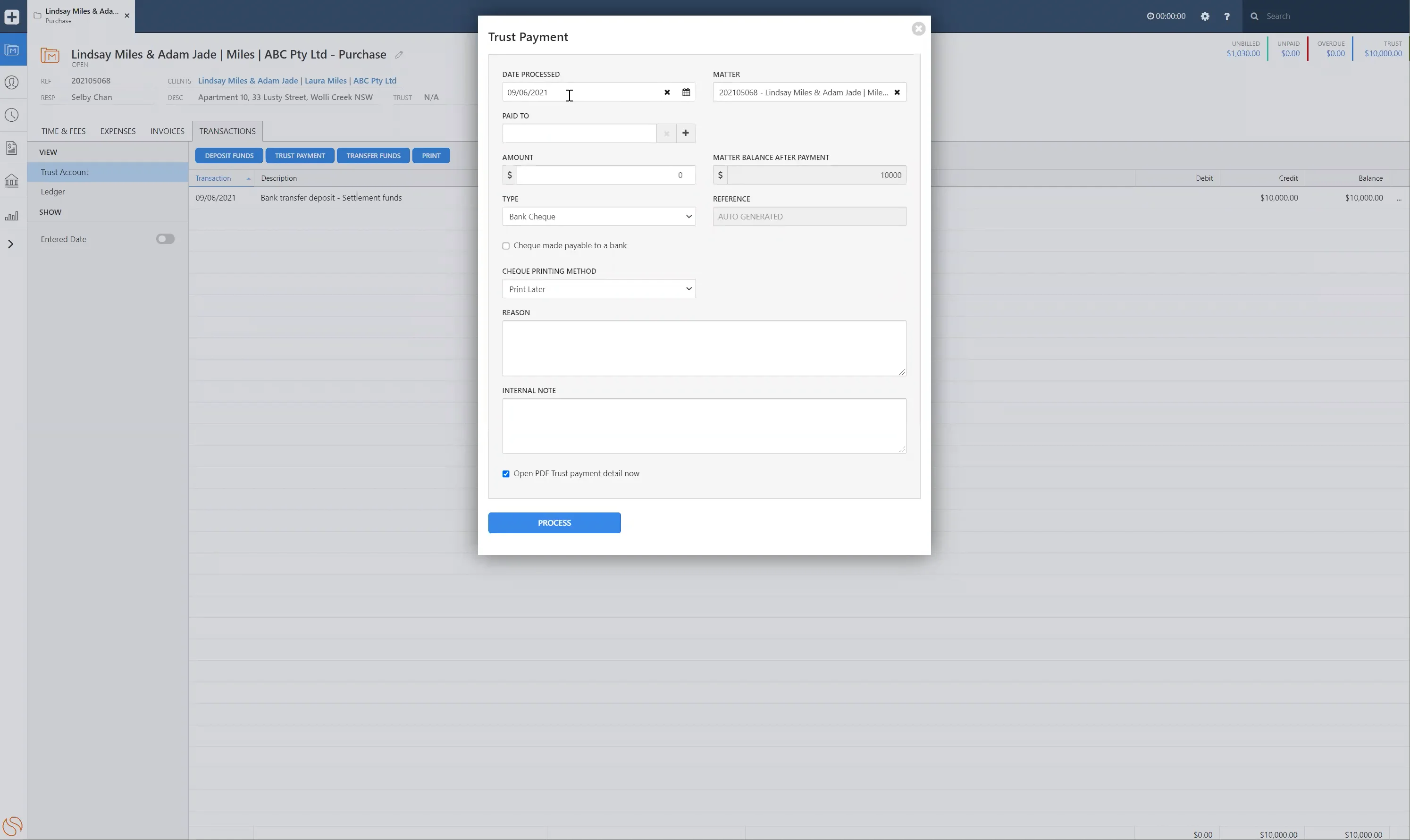Screen dimensions: 1410x840
Task: Click the help question mark icon
Action: click(x=1226, y=17)
